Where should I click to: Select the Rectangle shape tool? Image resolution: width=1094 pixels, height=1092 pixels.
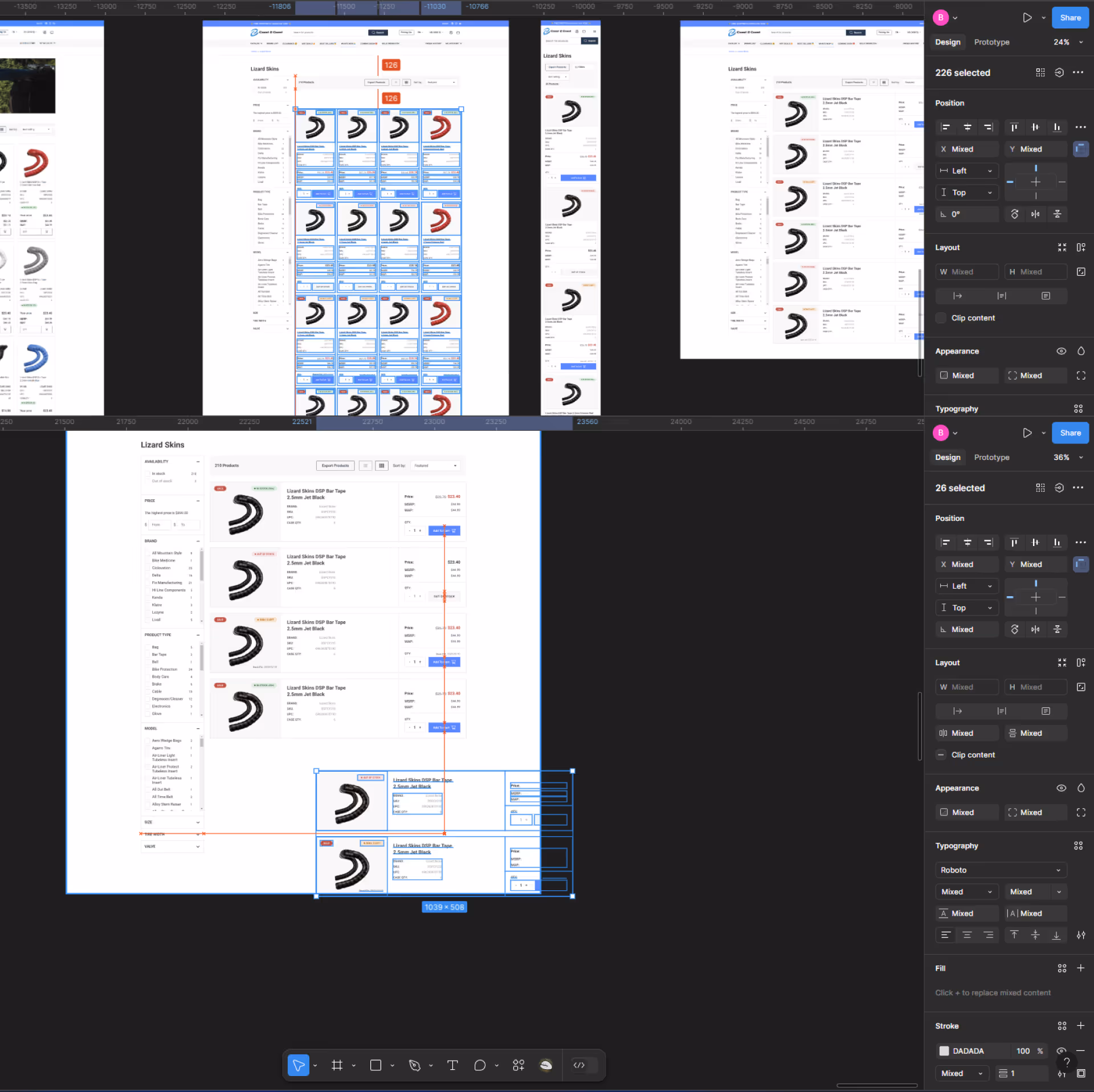tap(375, 1065)
